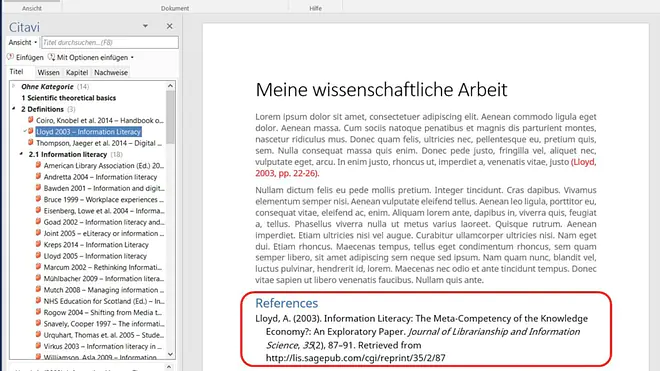Select Andretta 2004 – Information literacy title
660x371 pixels.
coord(100,177)
